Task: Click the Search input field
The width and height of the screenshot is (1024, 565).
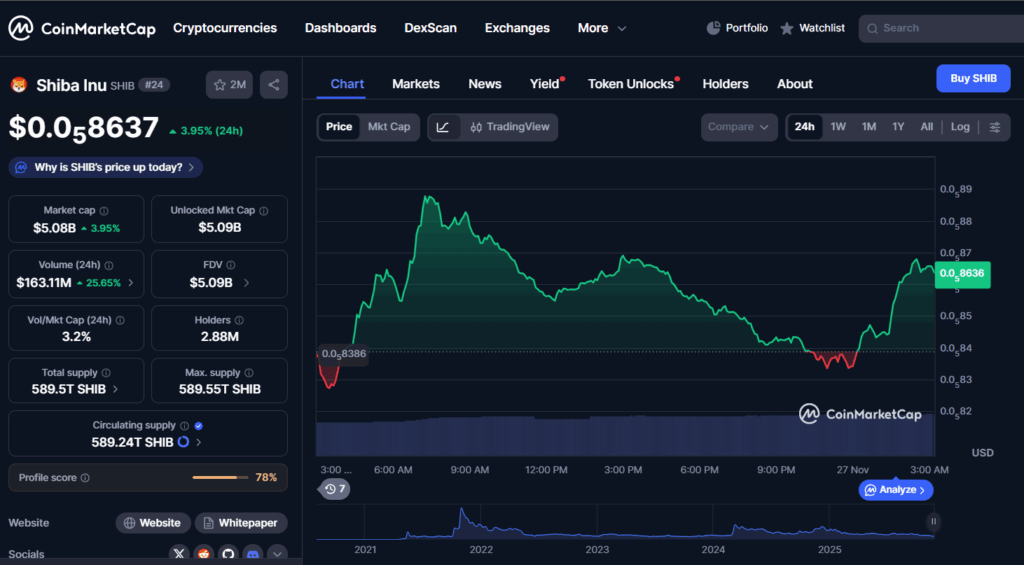Action: click(945, 28)
